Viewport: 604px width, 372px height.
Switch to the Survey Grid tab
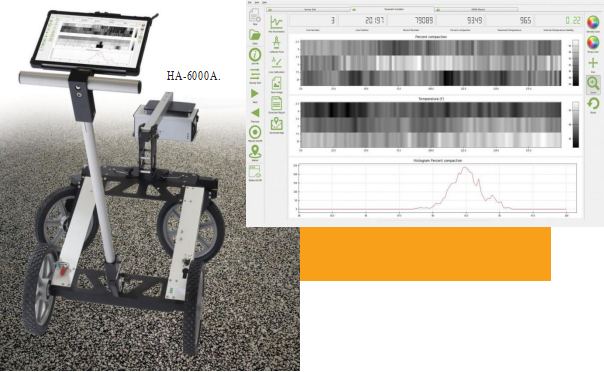(309, 9)
